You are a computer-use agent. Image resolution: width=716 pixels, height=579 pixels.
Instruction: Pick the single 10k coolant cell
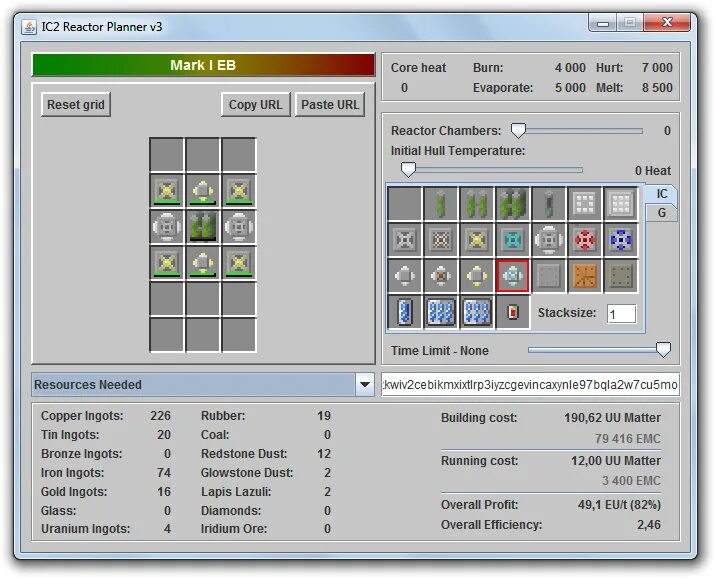405,312
